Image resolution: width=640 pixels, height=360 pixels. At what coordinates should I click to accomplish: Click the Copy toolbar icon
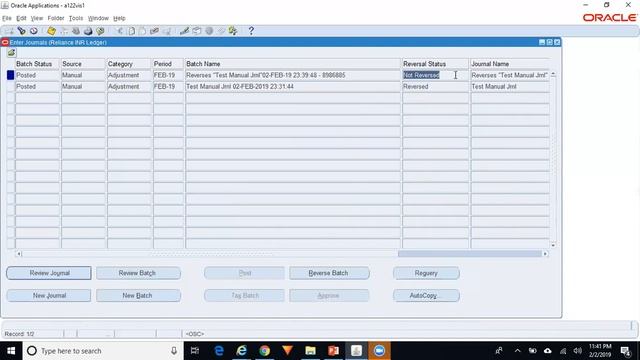(131, 31)
